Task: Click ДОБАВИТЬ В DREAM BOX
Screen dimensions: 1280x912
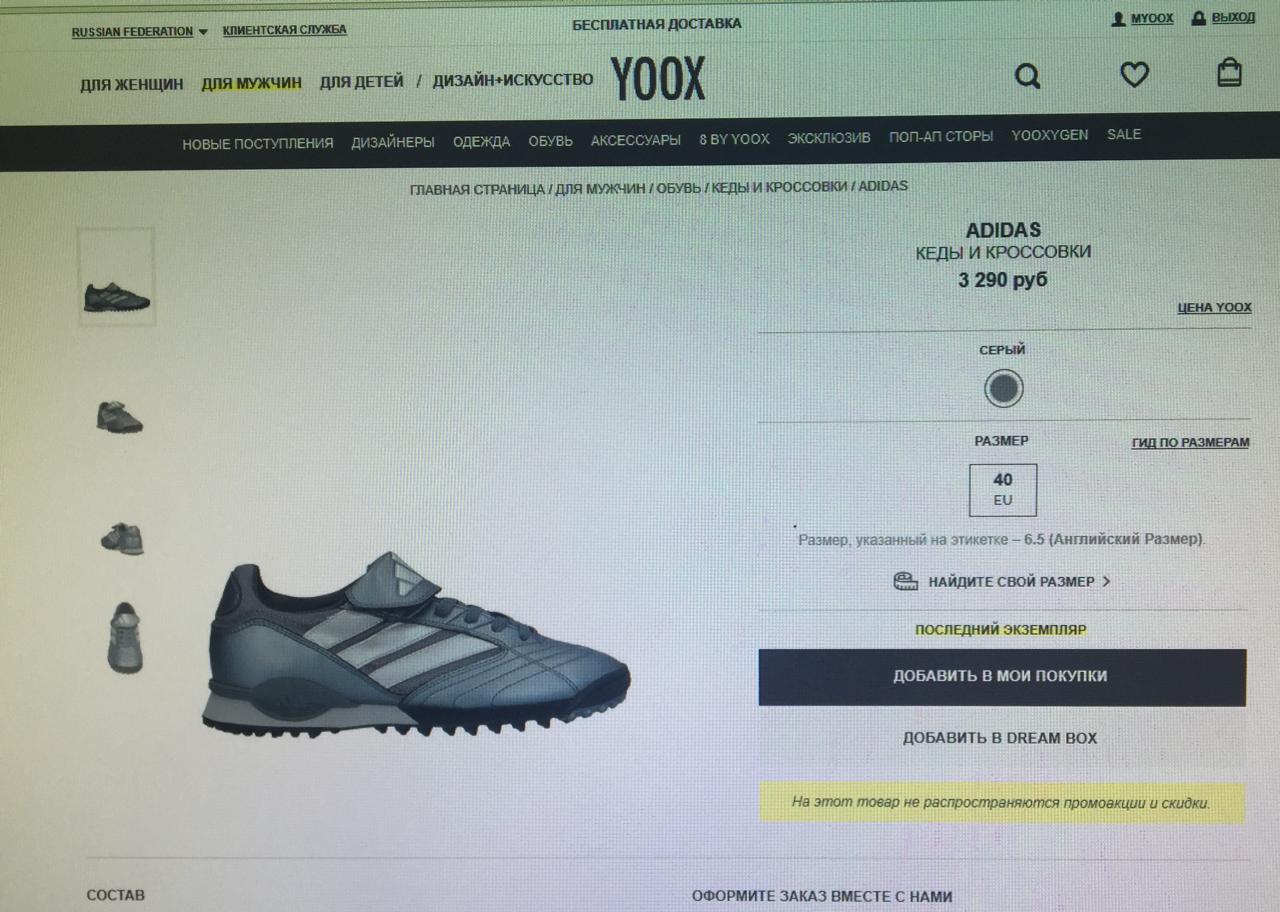Action: 1000,738
